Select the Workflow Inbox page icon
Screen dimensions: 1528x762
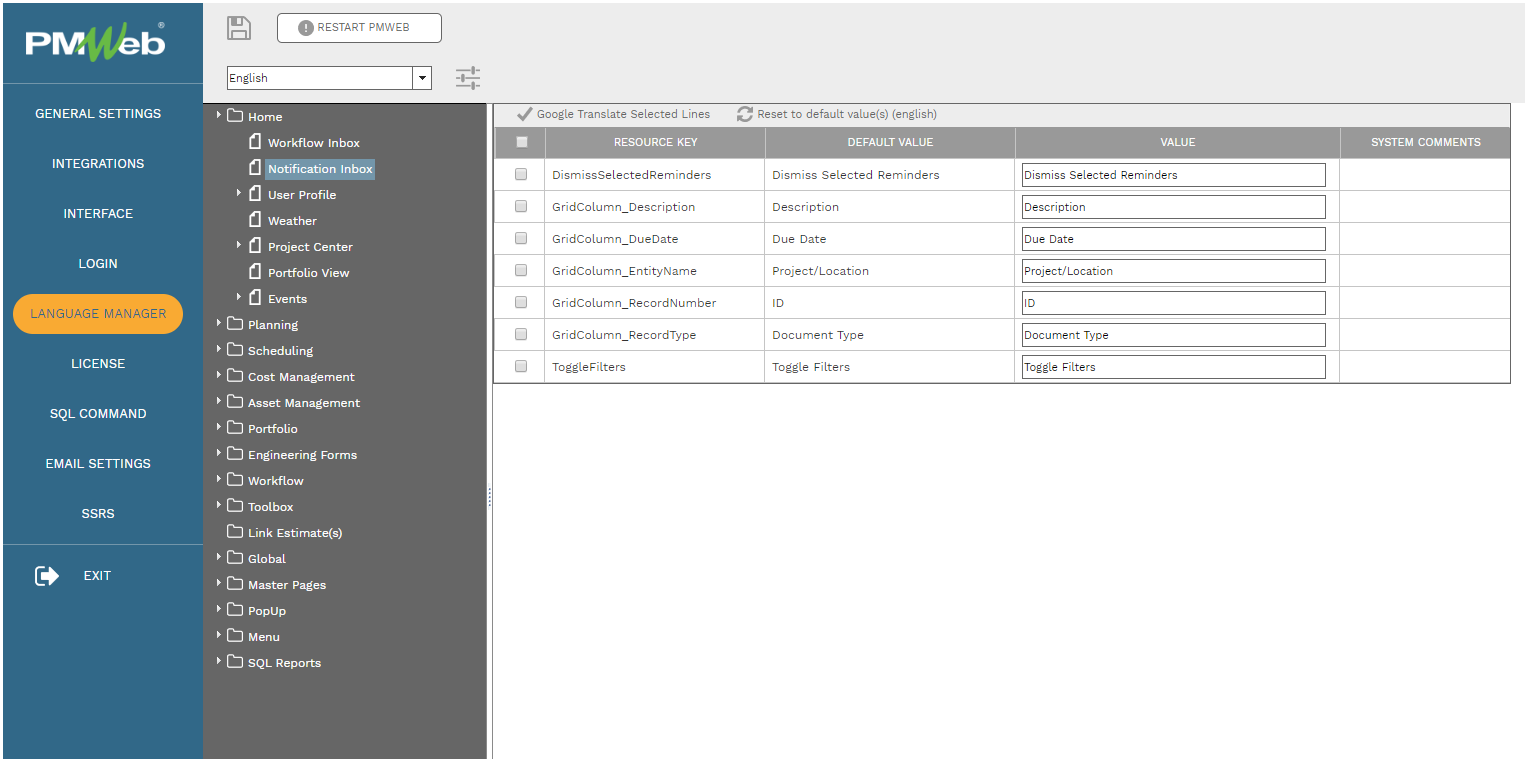click(x=254, y=142)
